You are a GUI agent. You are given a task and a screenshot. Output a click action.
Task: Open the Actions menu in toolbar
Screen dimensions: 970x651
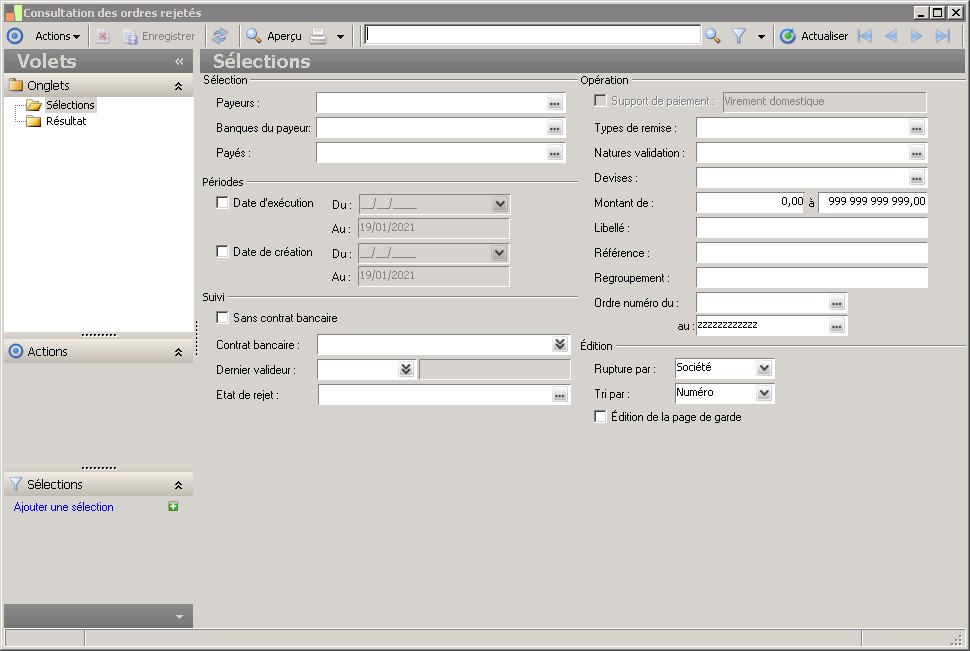[57, 36]
